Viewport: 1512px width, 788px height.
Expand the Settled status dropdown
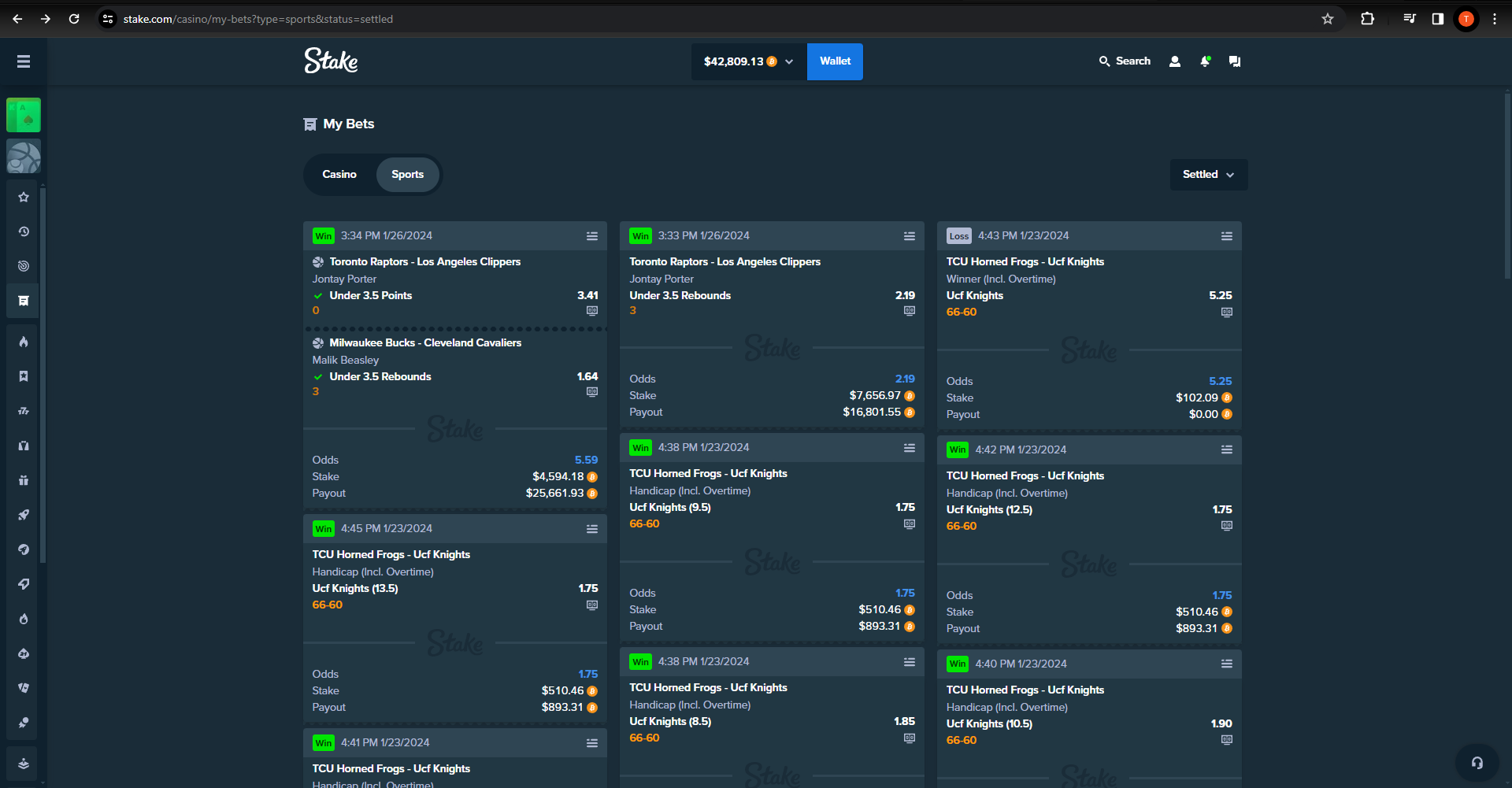click(1209, 175)
